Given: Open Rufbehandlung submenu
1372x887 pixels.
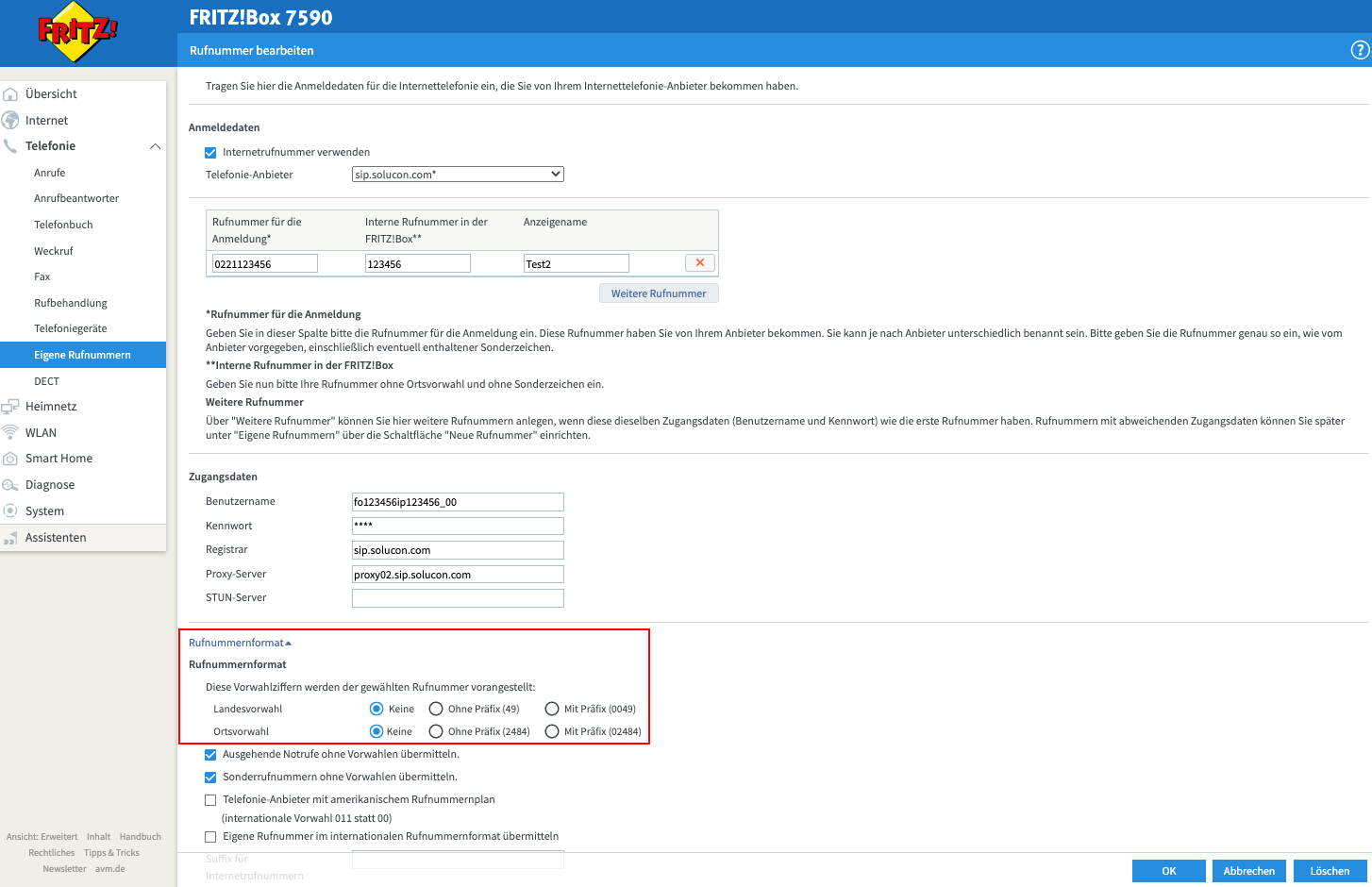Looking at the screenshot, I should coord(71,303).
